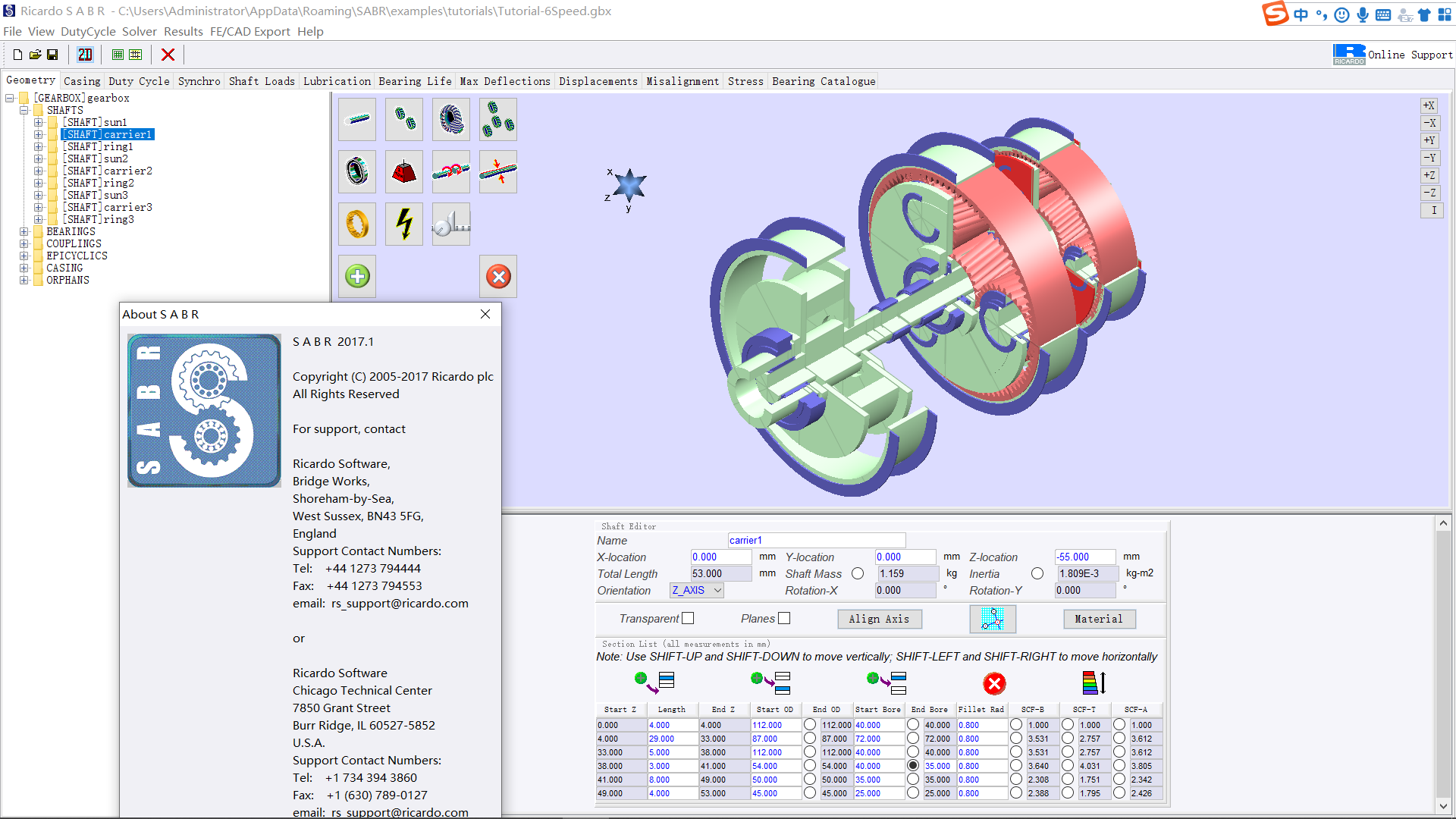Click the Online Support link
Screen dimensions: 1456x819
point(1410,55)
